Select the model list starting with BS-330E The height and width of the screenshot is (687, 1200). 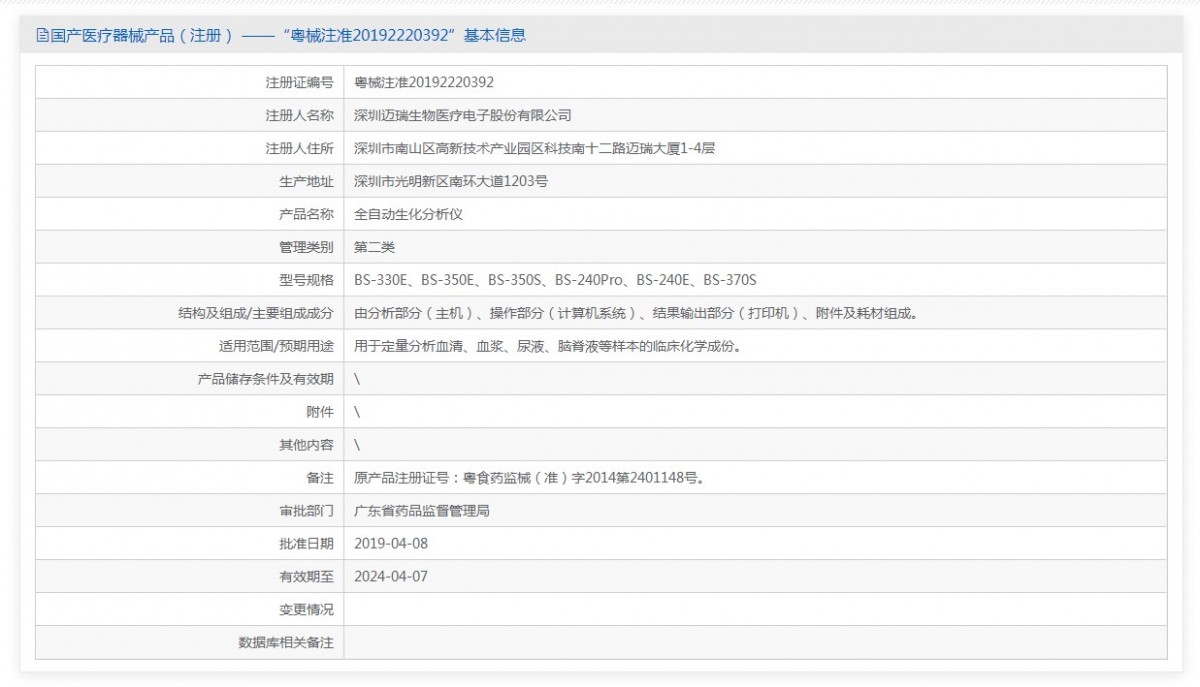[556, 280]
